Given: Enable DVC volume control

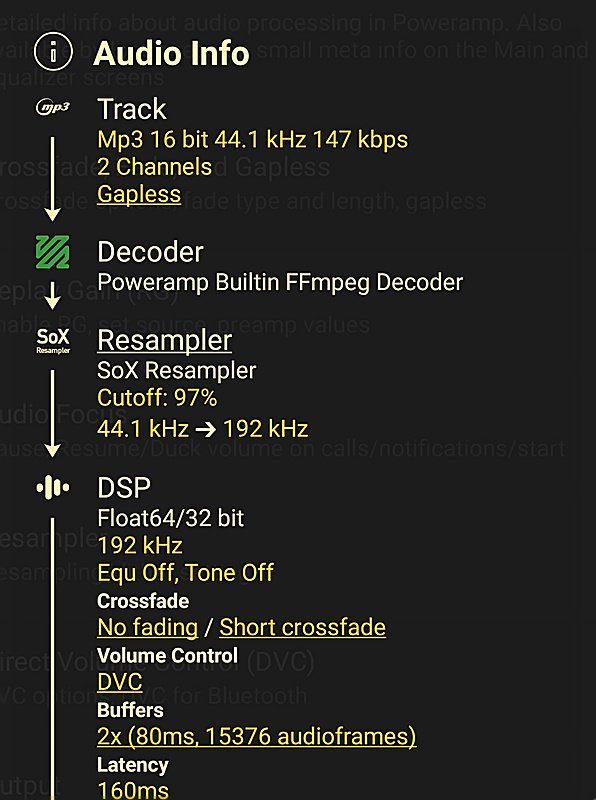Looking at the screenshot, I should coord(118,680).
